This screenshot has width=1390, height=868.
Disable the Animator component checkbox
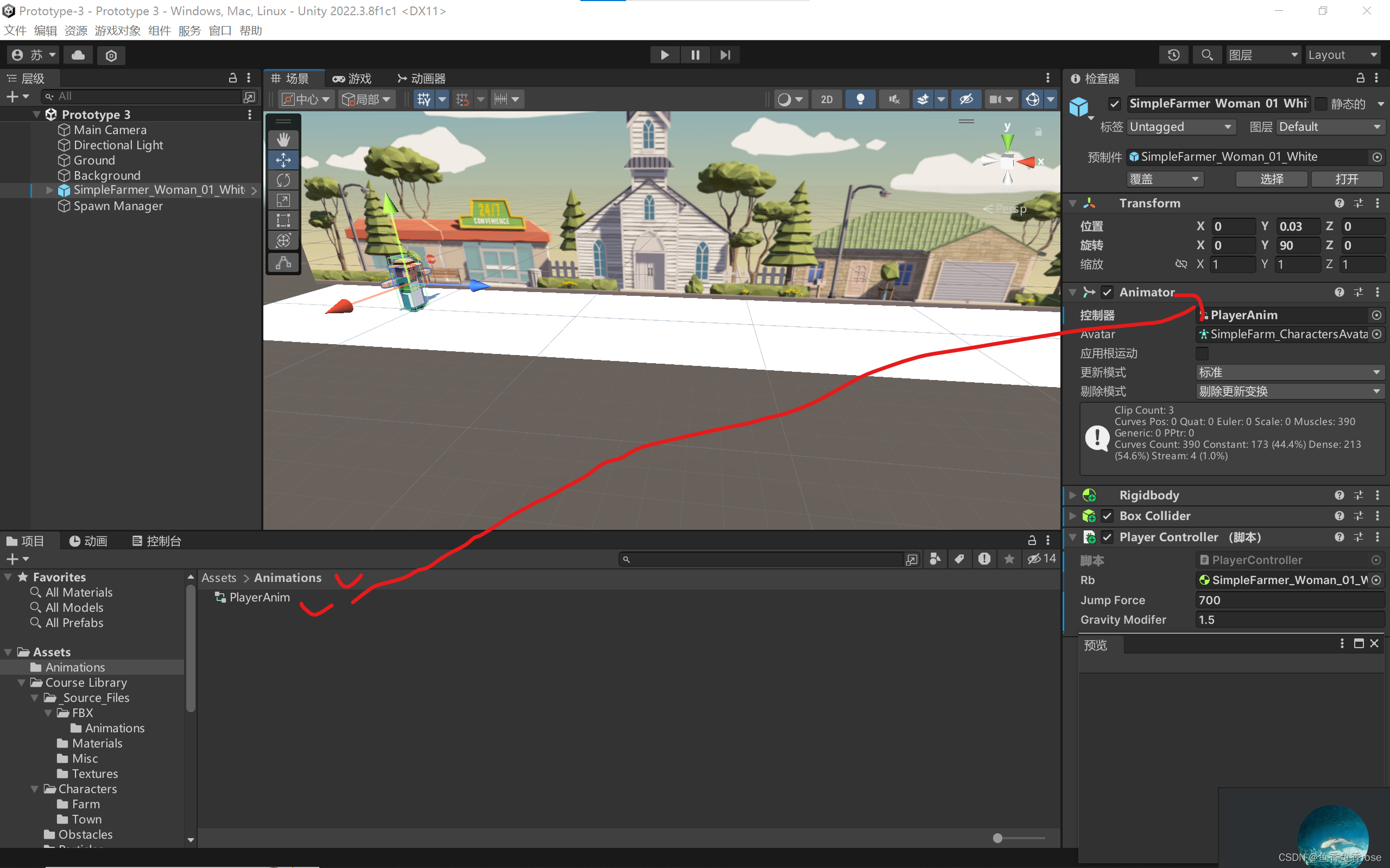(1107, 292)
